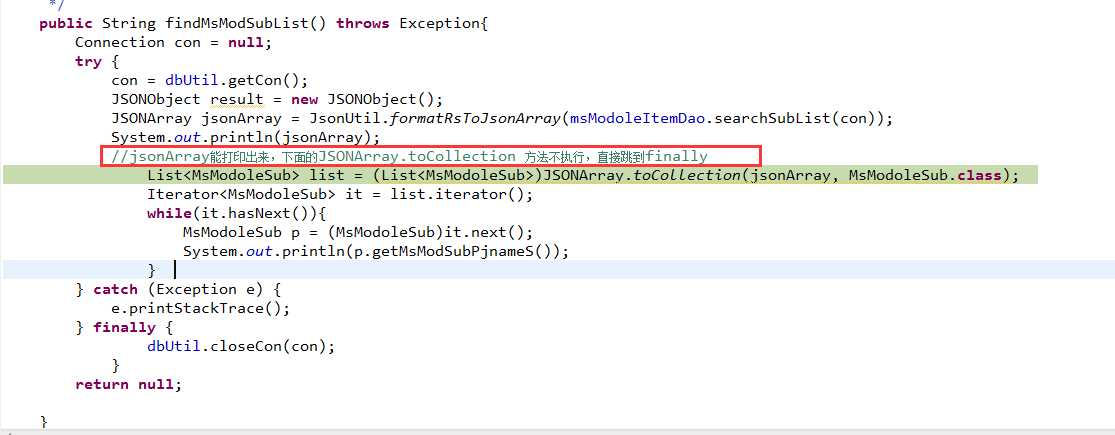Click the "con = dbUtil.getCon();" line
The image size is (1115, 435).
pos(210,80)
